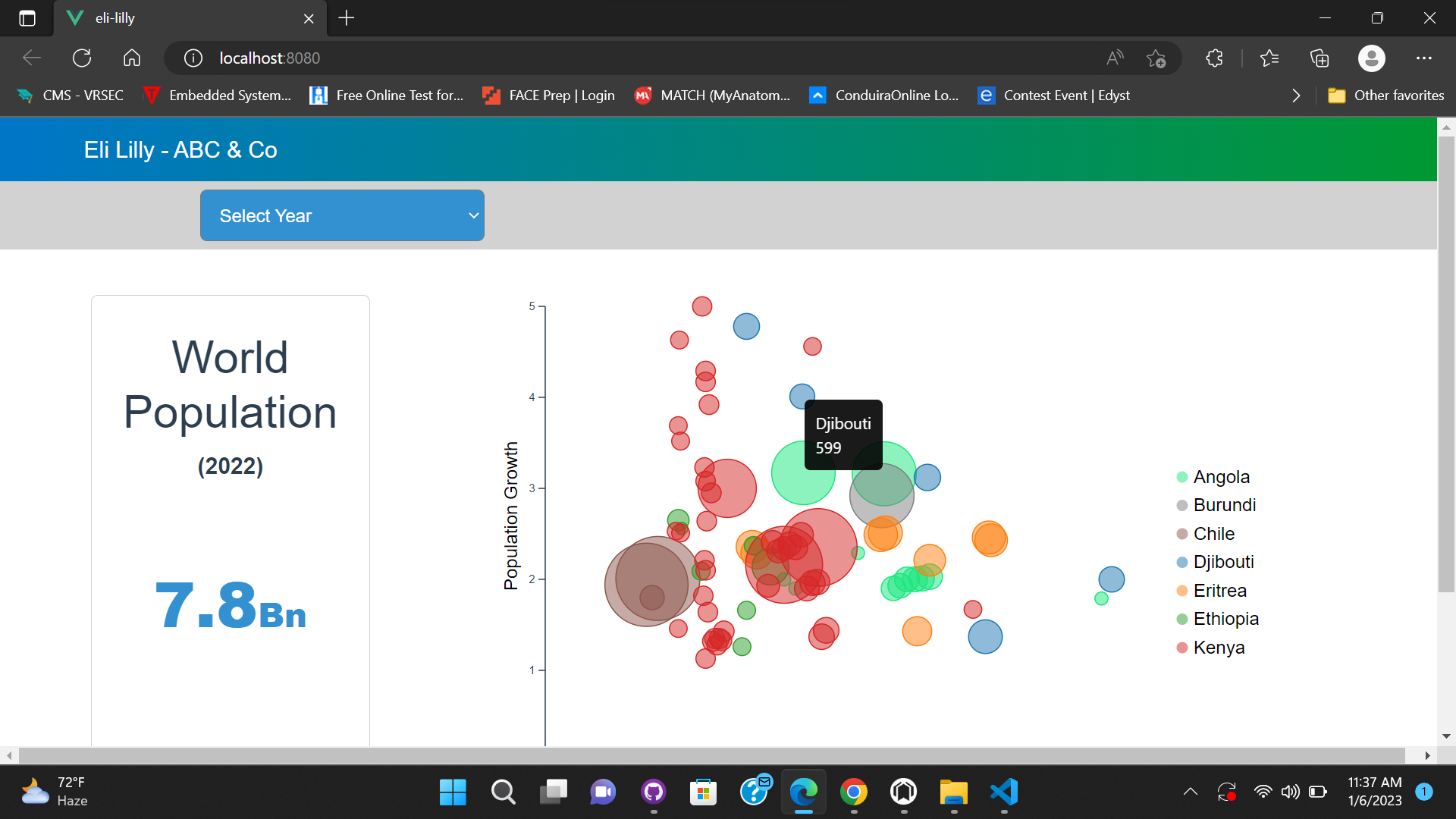Open the CMS - VRSEC bookmark
This screenshot has height=819, width=1456.
70,95
